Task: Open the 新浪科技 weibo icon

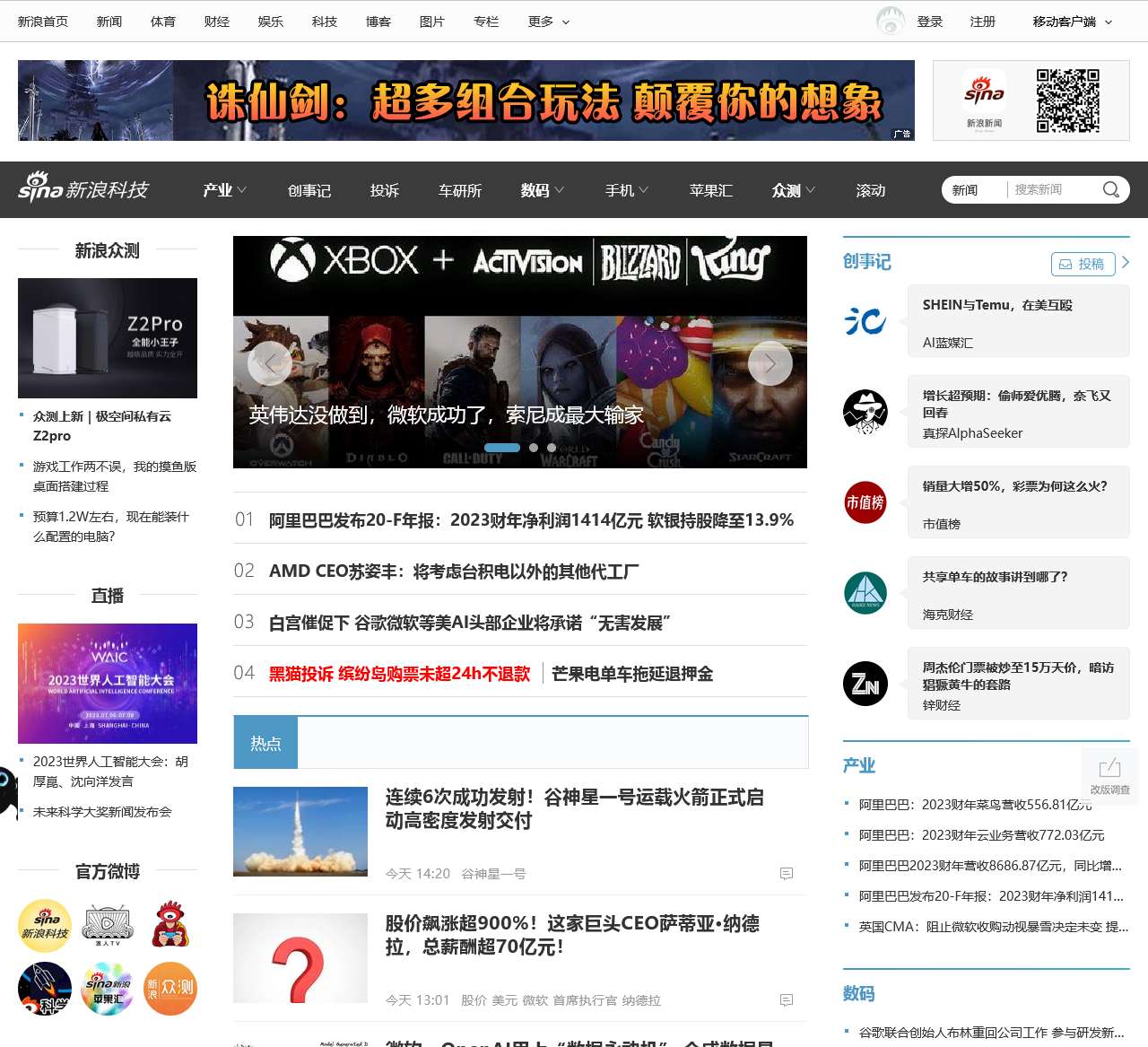Action: [x=45, y=926]
